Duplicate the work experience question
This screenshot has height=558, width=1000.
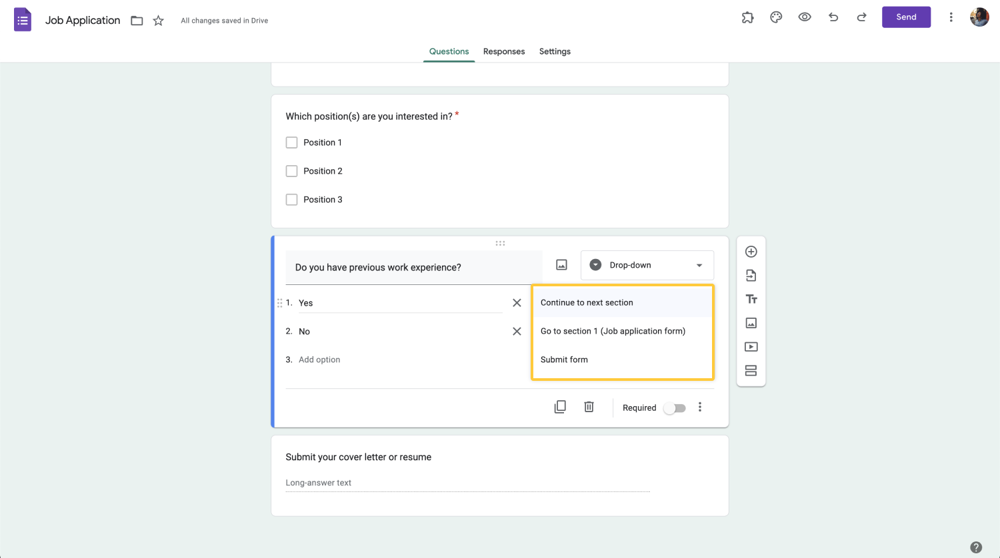click(560, 407)
